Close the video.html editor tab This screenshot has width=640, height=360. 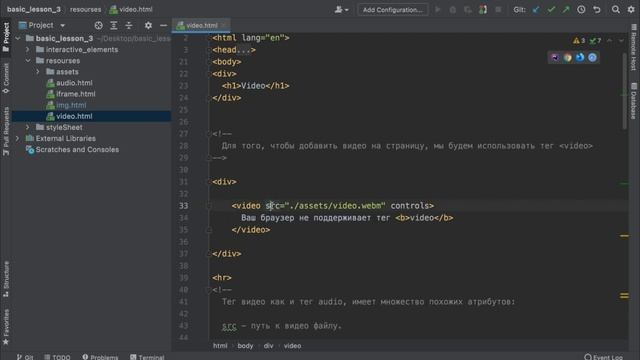coord(224,25)
